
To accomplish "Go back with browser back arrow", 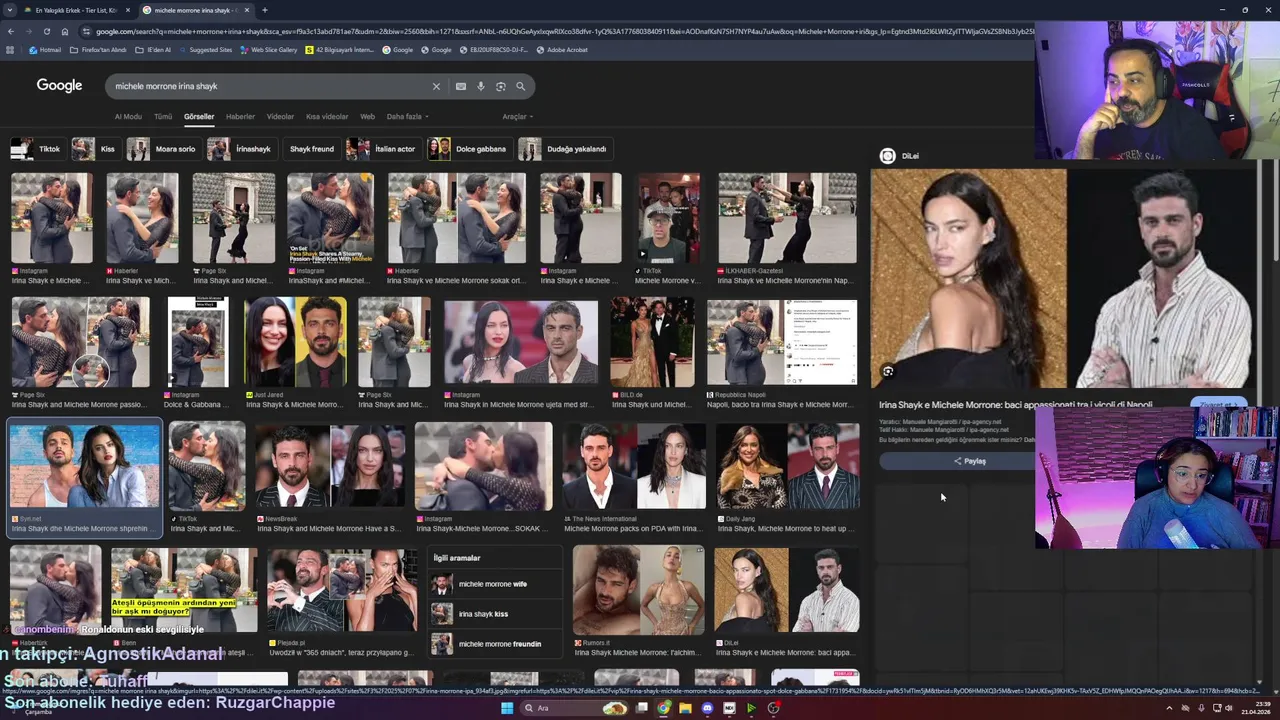I will click(10, 31).
